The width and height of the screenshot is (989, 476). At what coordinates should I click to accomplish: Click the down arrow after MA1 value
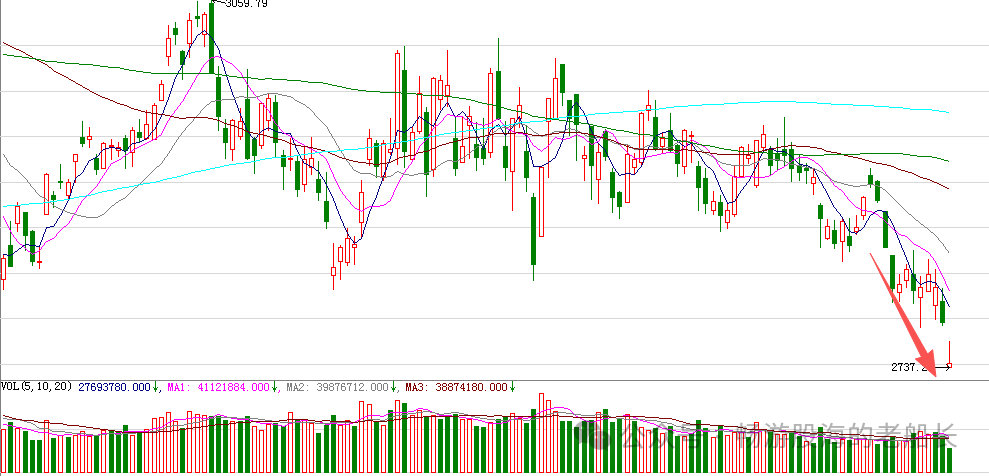pyautogui.click(x=275, y=386)
